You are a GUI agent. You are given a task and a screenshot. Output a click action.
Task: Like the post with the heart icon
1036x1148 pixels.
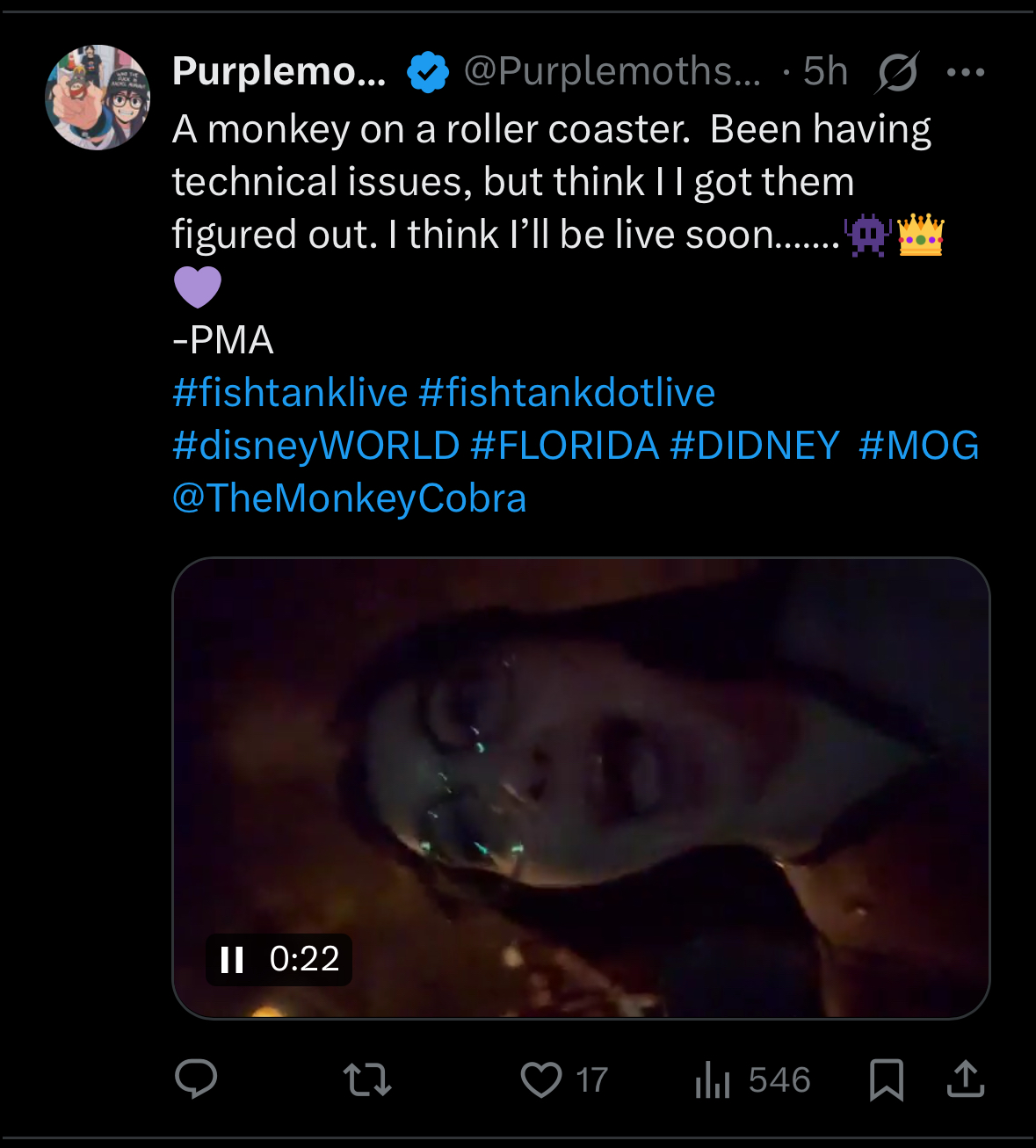pos(541,1079)
